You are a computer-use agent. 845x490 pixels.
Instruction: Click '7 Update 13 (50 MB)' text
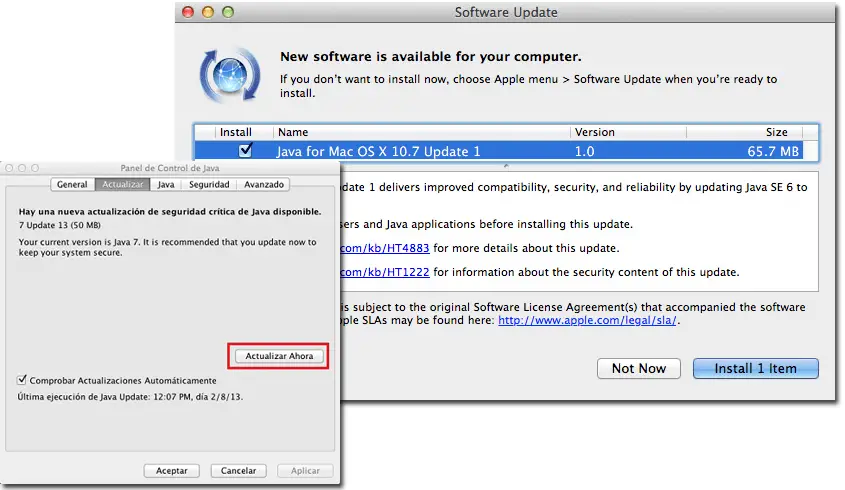tap(60, 225)
